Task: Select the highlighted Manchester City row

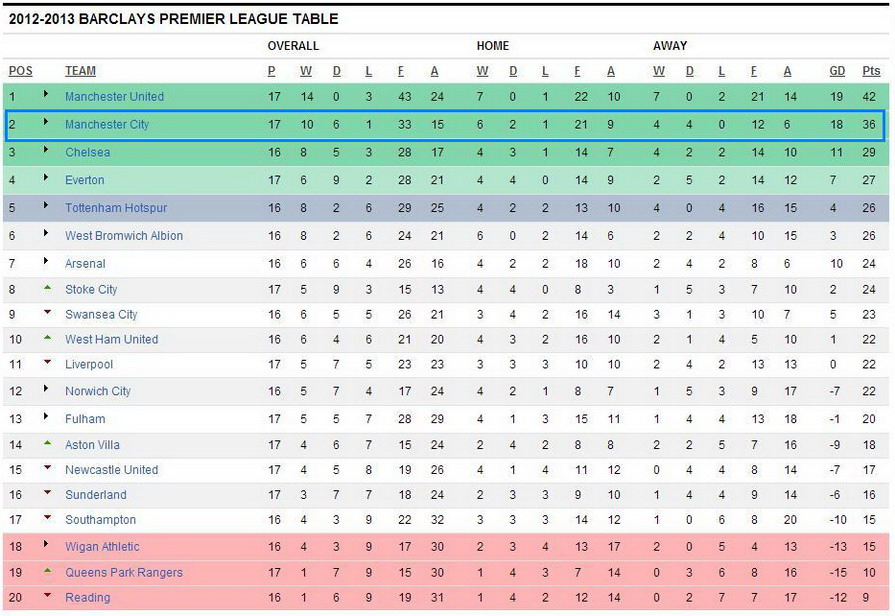Action: pyautogui.click(x=445, y=125)
